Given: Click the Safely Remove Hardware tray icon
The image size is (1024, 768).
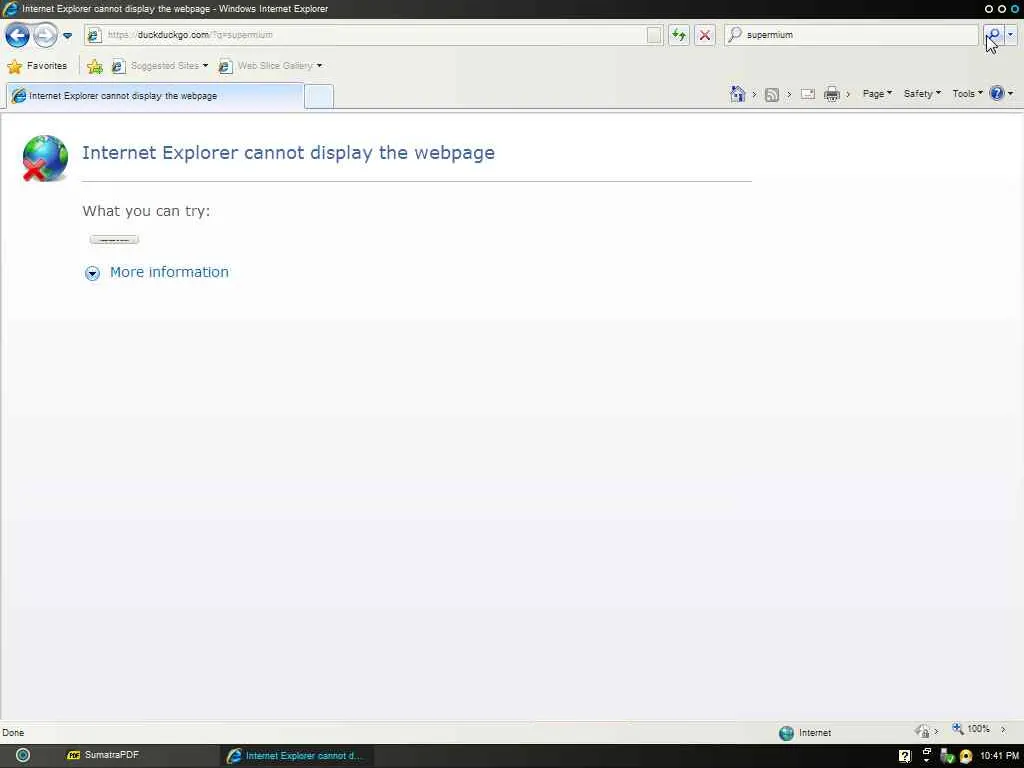Looking at the screenshot, I should 947,757.
